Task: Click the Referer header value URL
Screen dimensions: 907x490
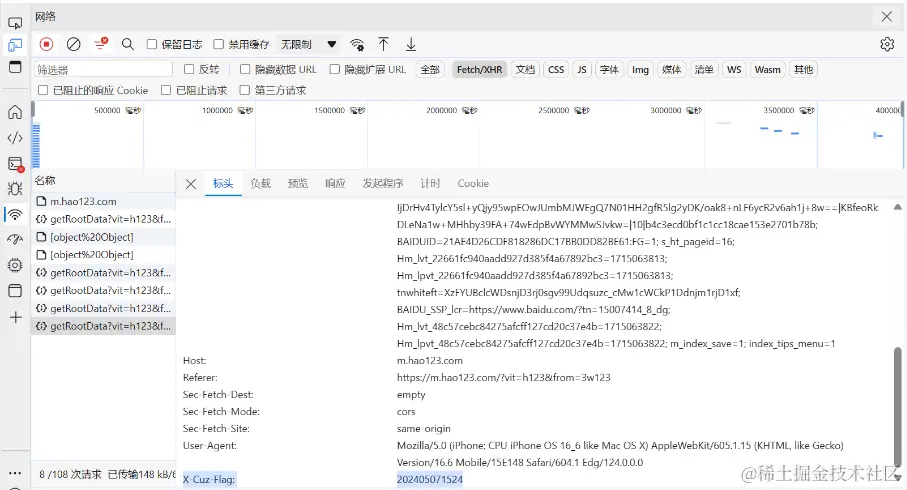Action: pos(504,377)
